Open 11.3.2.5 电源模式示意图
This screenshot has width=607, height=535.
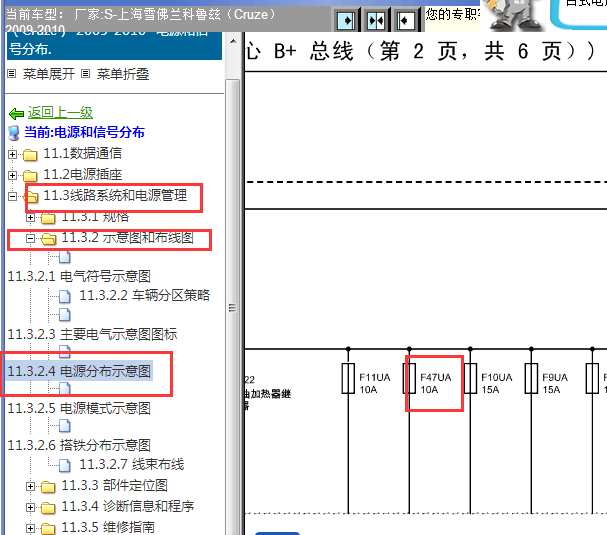click(x=79, y=408)
